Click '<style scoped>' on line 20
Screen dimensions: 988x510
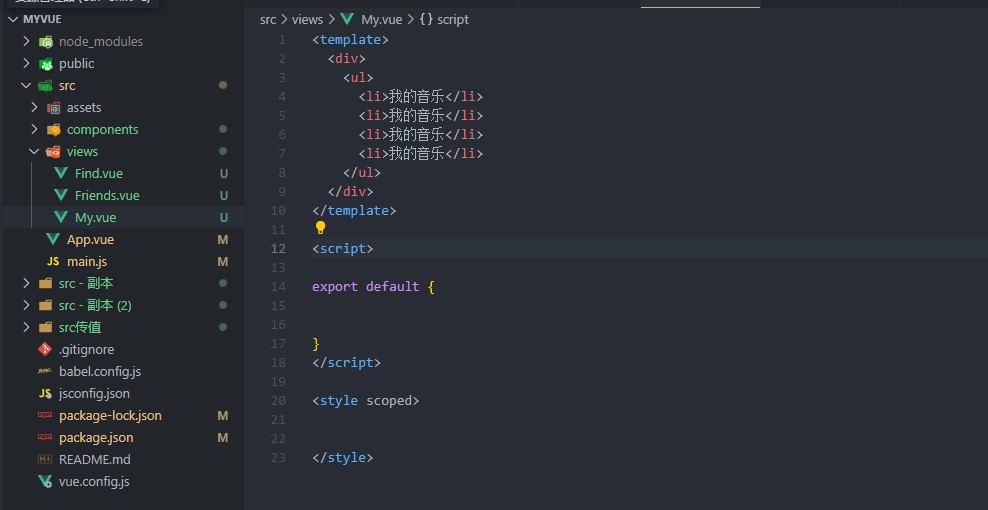(x=365, y=400)
